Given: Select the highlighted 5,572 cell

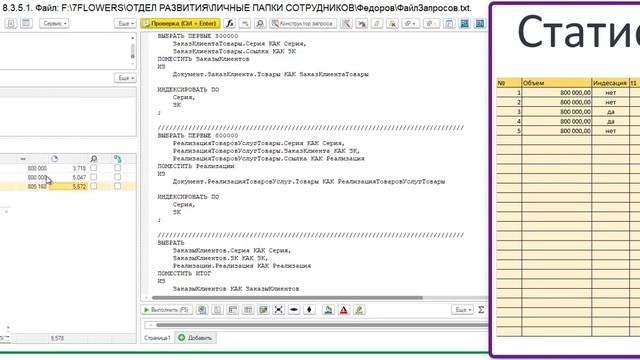Looking at the screenshot, I should [69, 187].
